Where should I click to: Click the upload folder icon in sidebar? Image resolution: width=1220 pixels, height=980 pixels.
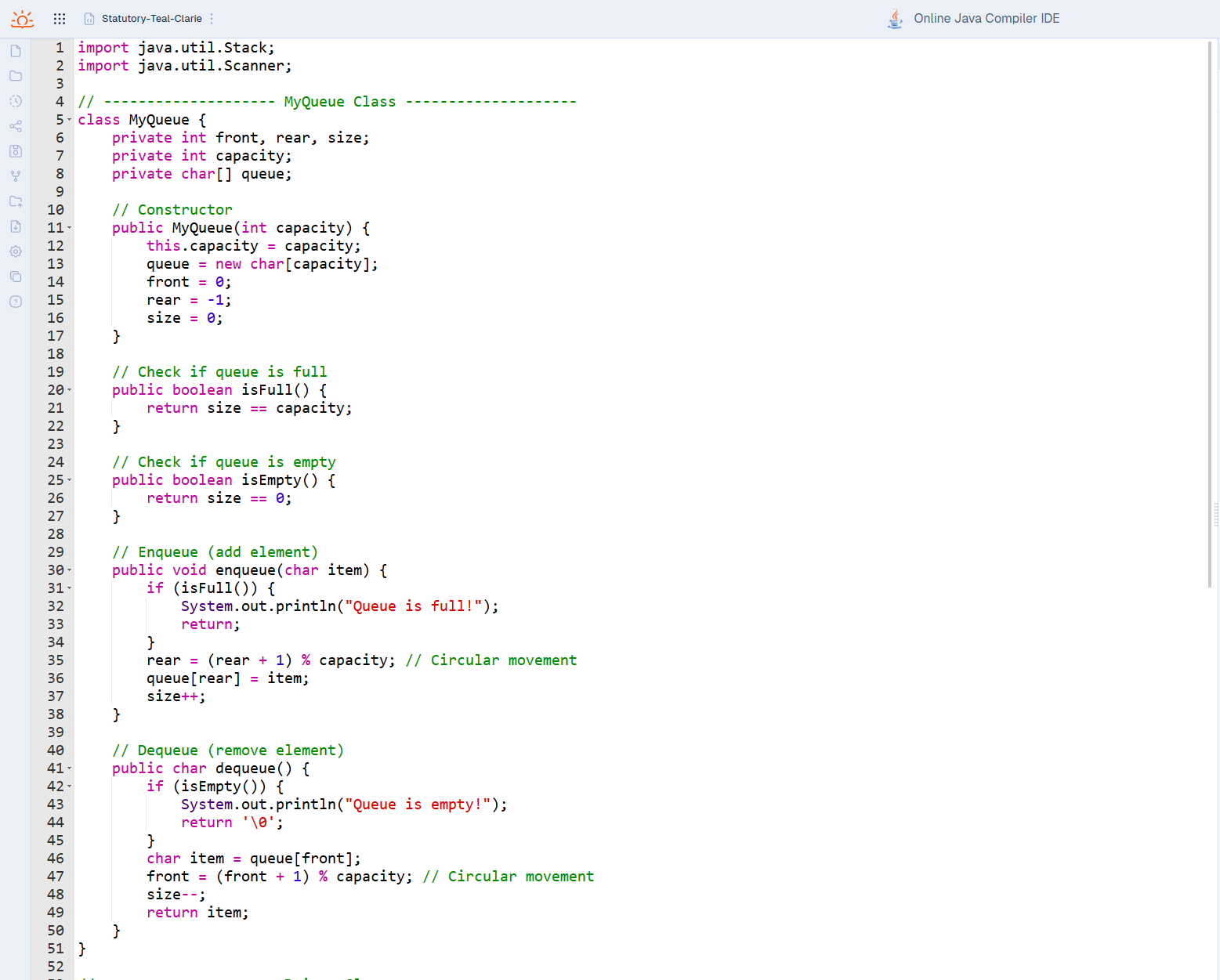tap(16, 201)
